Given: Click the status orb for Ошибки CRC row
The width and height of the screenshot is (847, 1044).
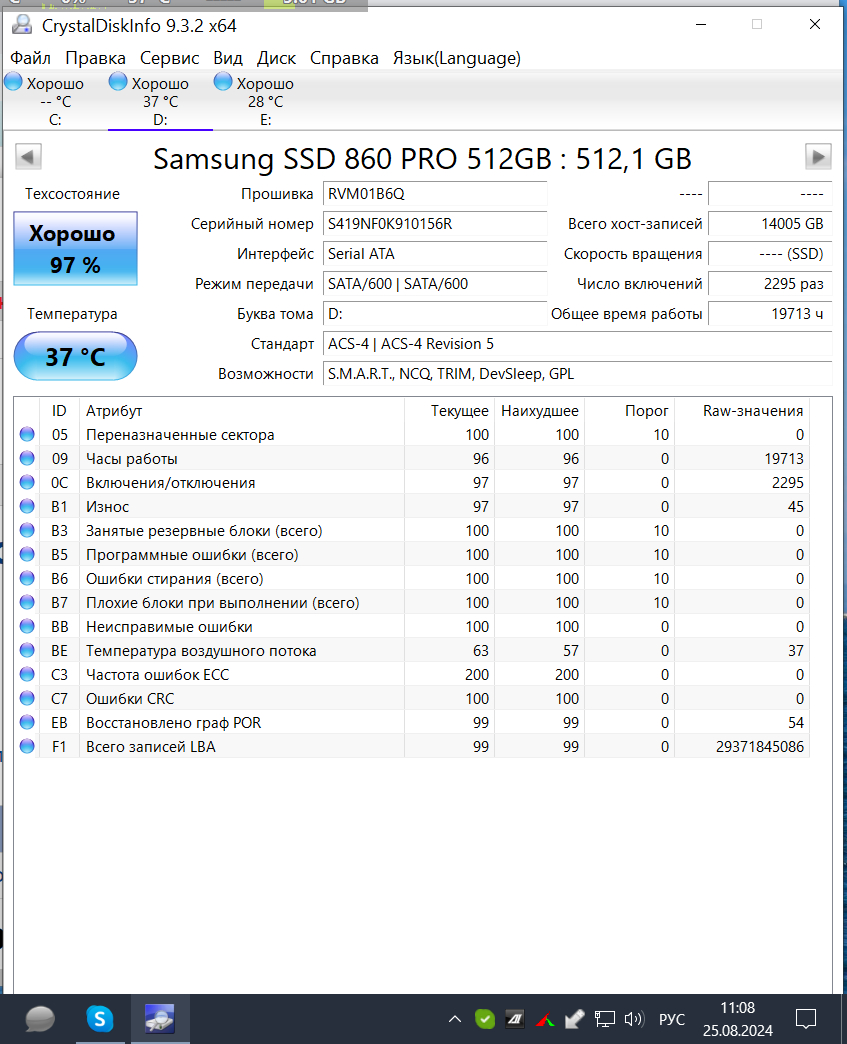Looking at the screenshot, I should [x=27, y=699].
